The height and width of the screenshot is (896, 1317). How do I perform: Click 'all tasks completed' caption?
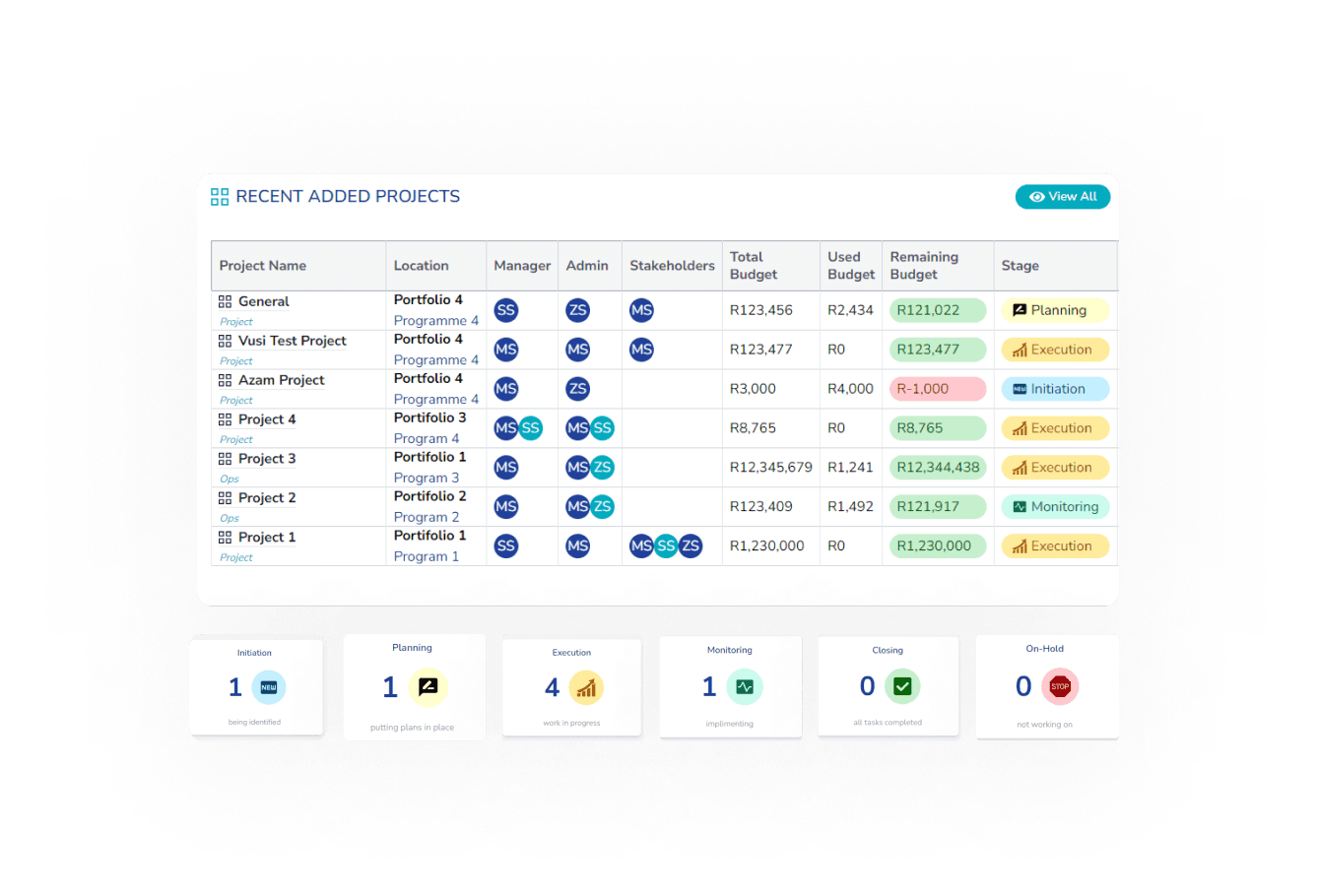tap(888, 723)
